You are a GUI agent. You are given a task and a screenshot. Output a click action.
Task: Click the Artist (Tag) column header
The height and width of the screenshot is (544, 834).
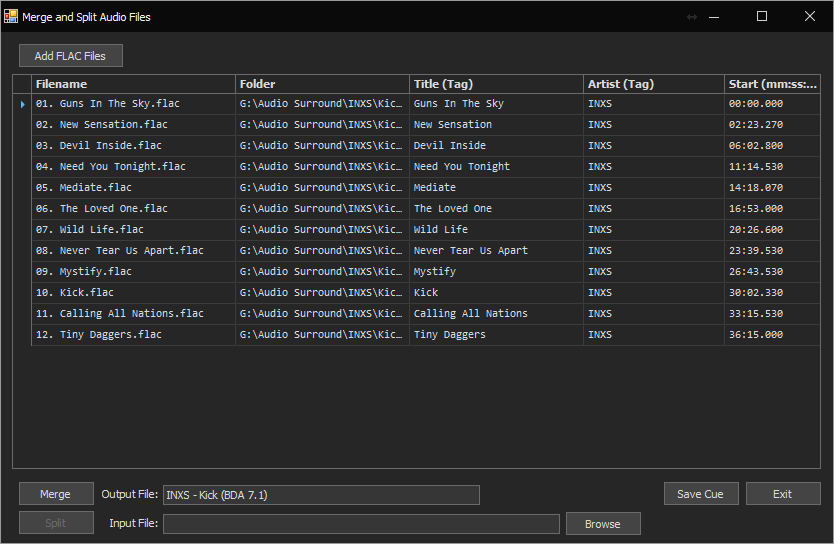653,84
